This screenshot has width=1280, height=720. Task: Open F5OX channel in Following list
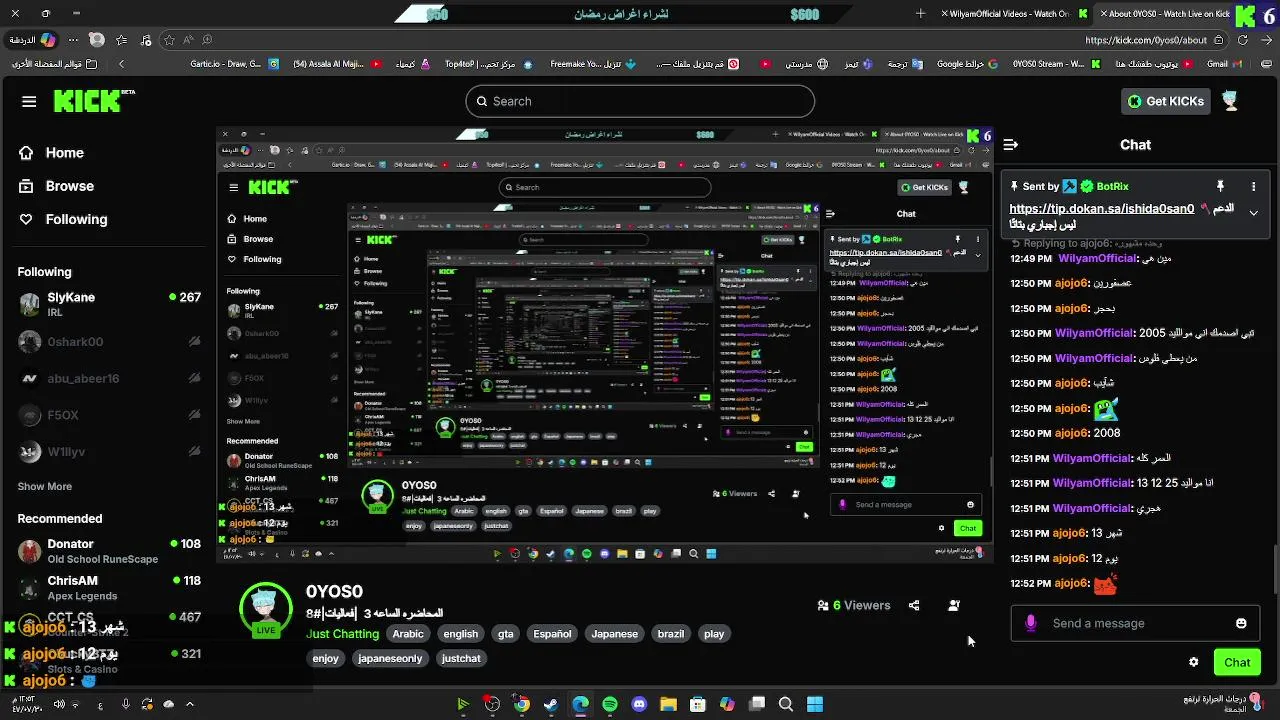(108, 415)
